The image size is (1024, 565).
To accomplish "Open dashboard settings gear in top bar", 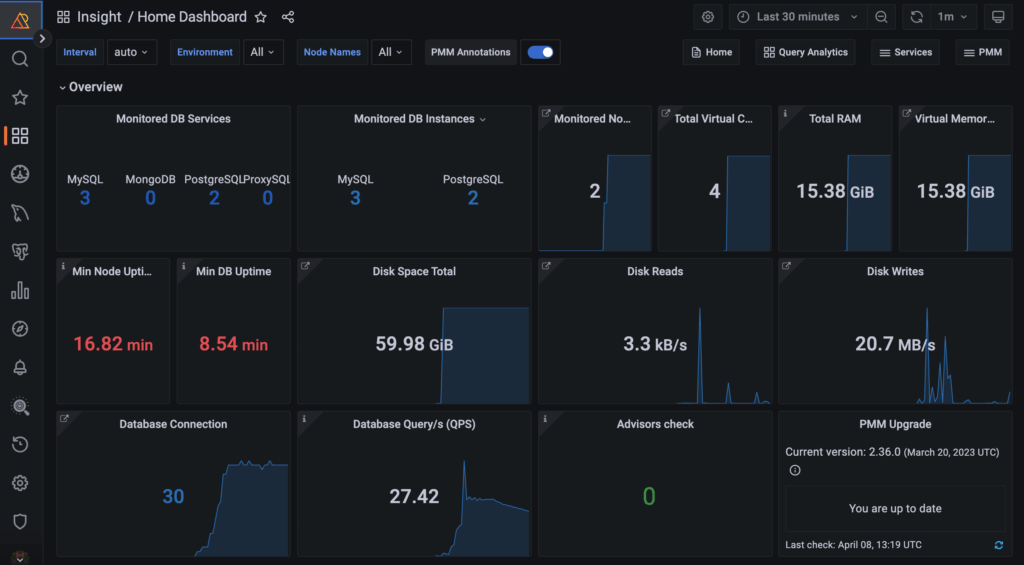I will tap(708, 17).
